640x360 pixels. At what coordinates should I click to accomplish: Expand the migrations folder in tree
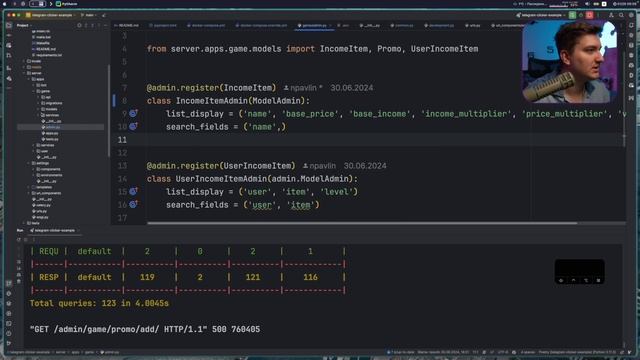point(39,103)
